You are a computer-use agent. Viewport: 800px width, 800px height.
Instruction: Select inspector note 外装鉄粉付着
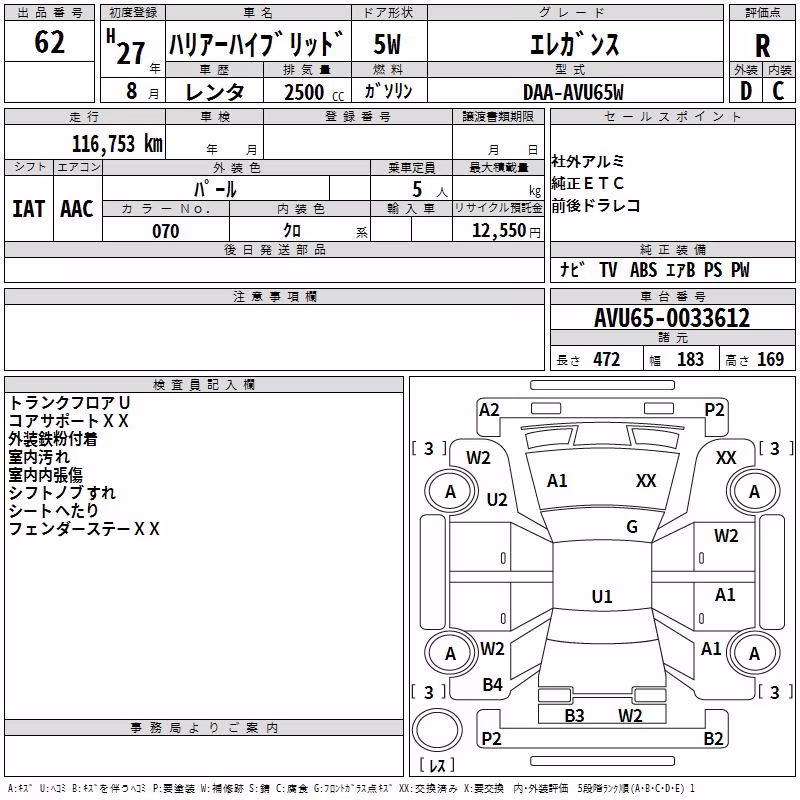coord(53,439)
